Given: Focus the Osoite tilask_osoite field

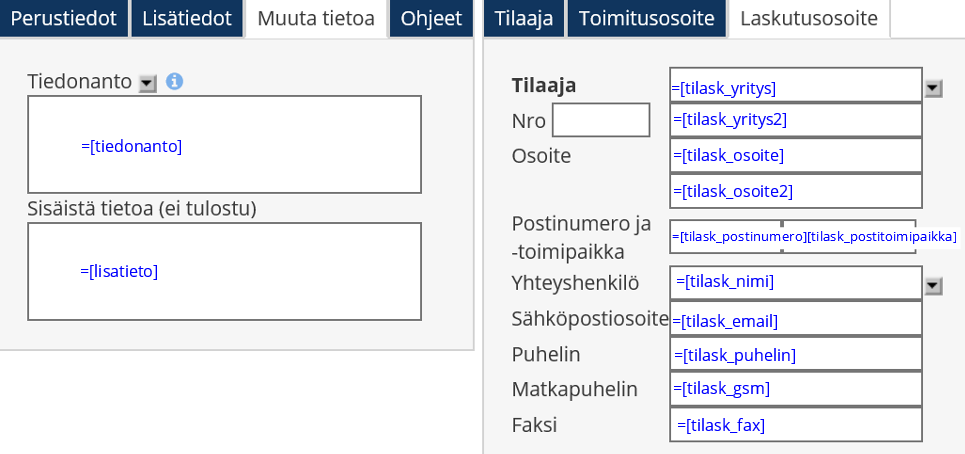Looking at the screenshot, I should tap(795, 155).
